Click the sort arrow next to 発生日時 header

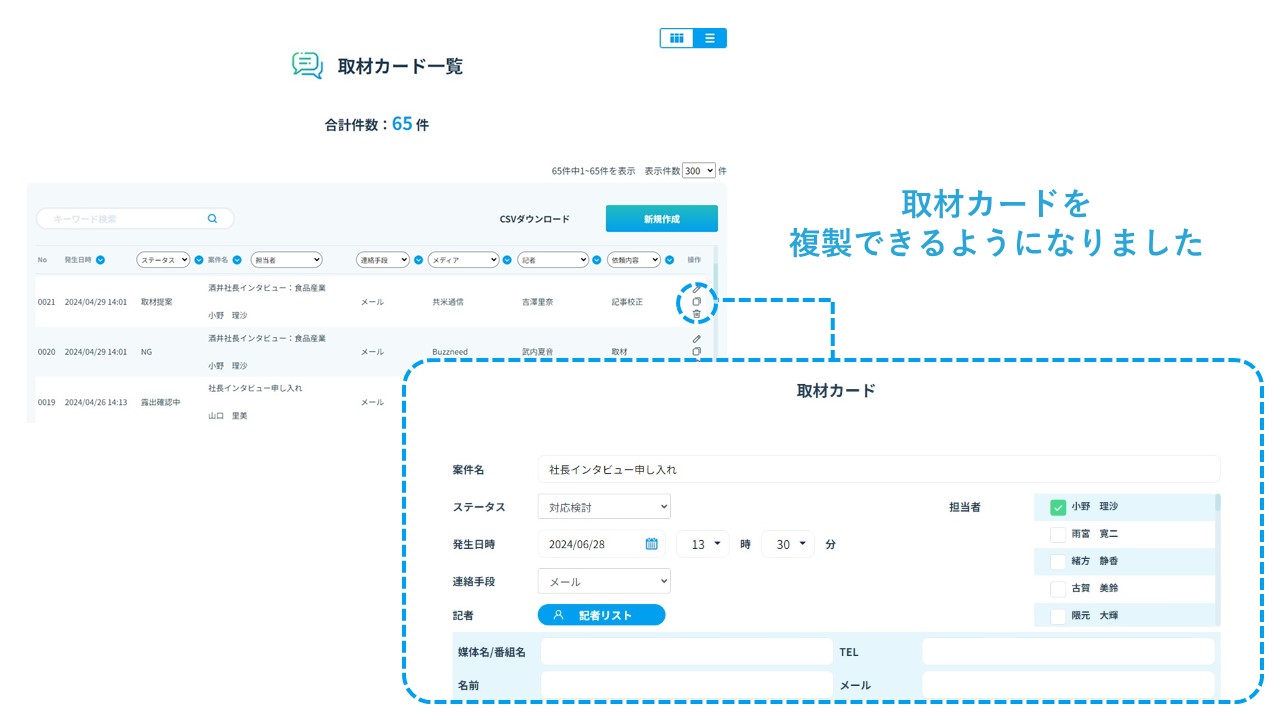pyautogui.click(x=101, y=260)
